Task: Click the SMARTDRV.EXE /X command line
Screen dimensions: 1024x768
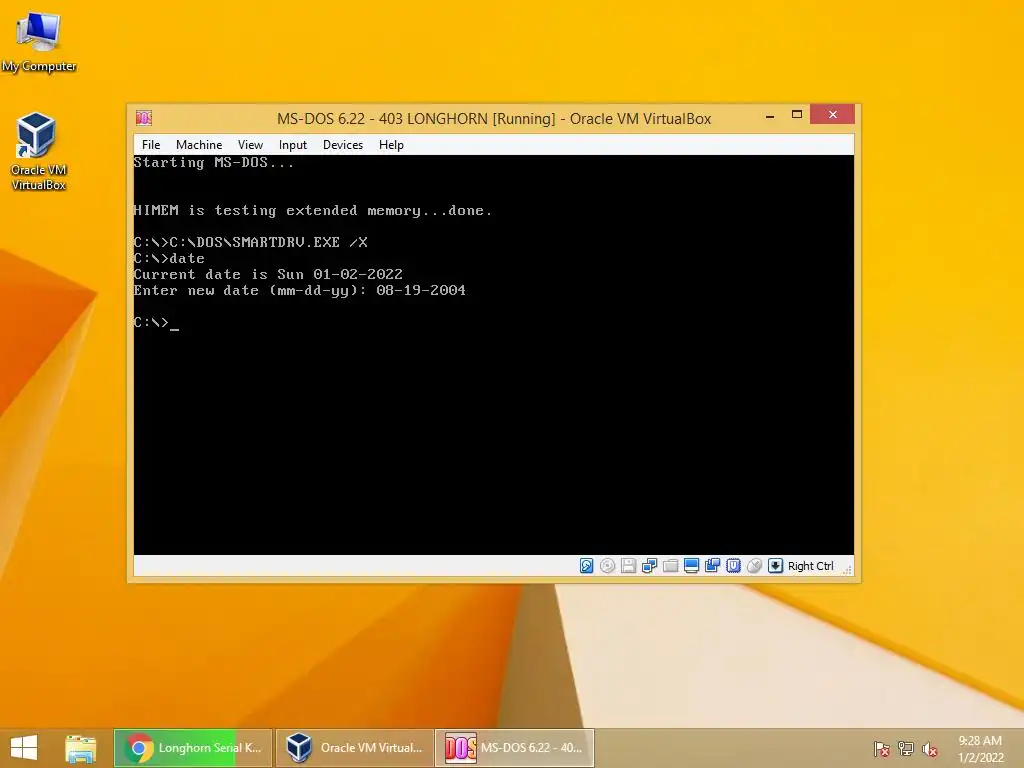Action: pos(251,242)
